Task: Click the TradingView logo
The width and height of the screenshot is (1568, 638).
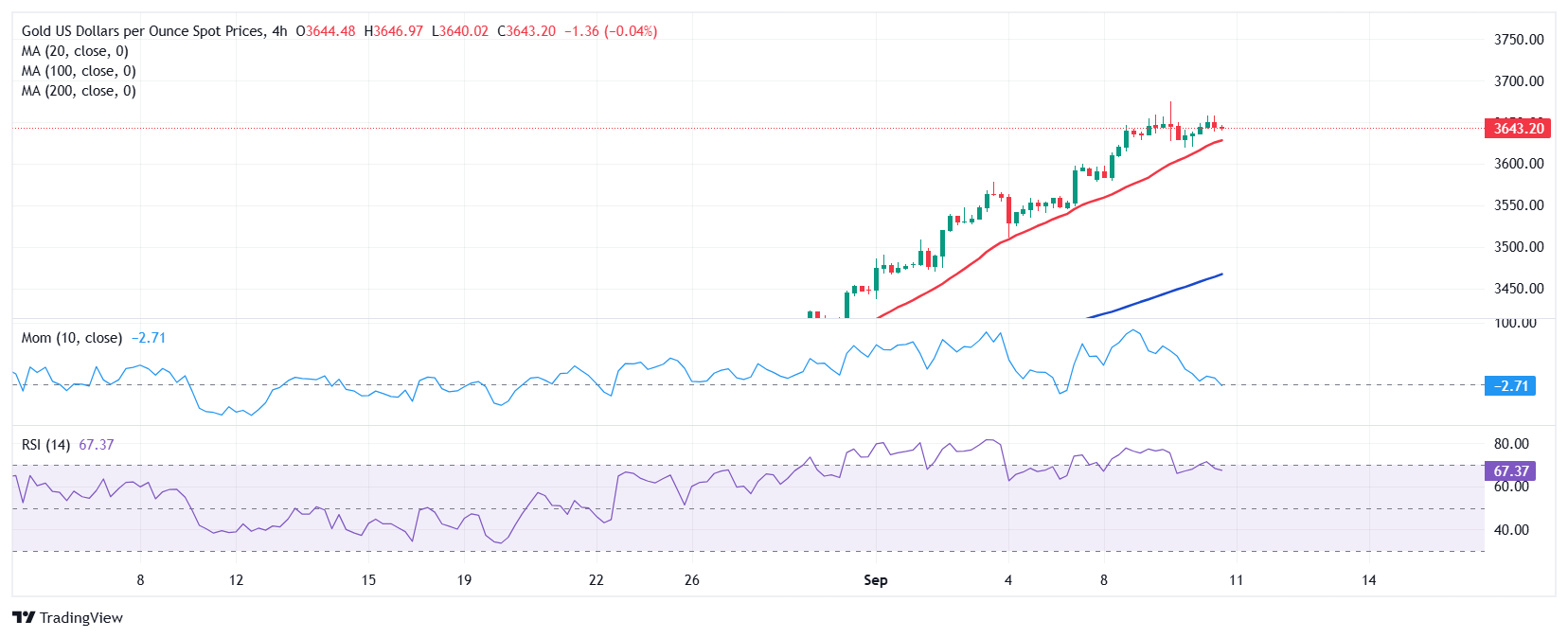Action: pos(68,617)
